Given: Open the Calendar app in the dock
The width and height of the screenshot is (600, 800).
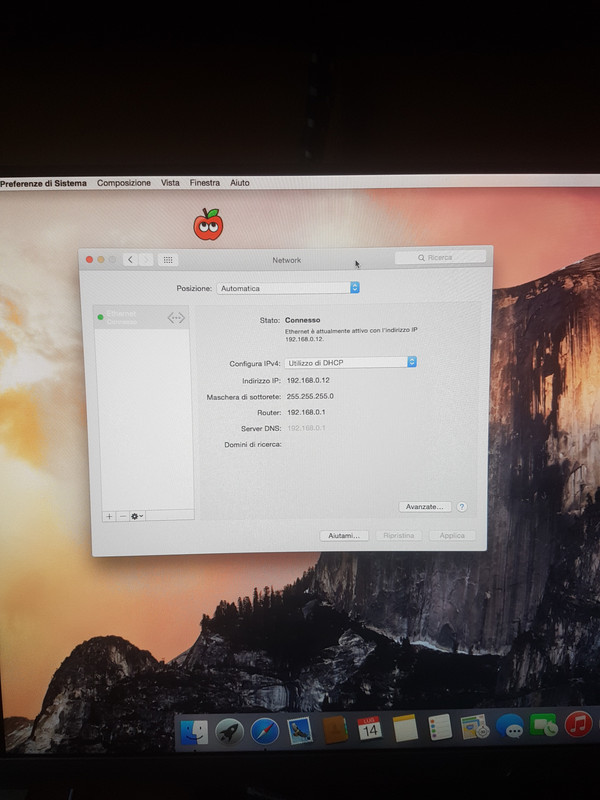Looking at the screenshot, I should [370, 729].
